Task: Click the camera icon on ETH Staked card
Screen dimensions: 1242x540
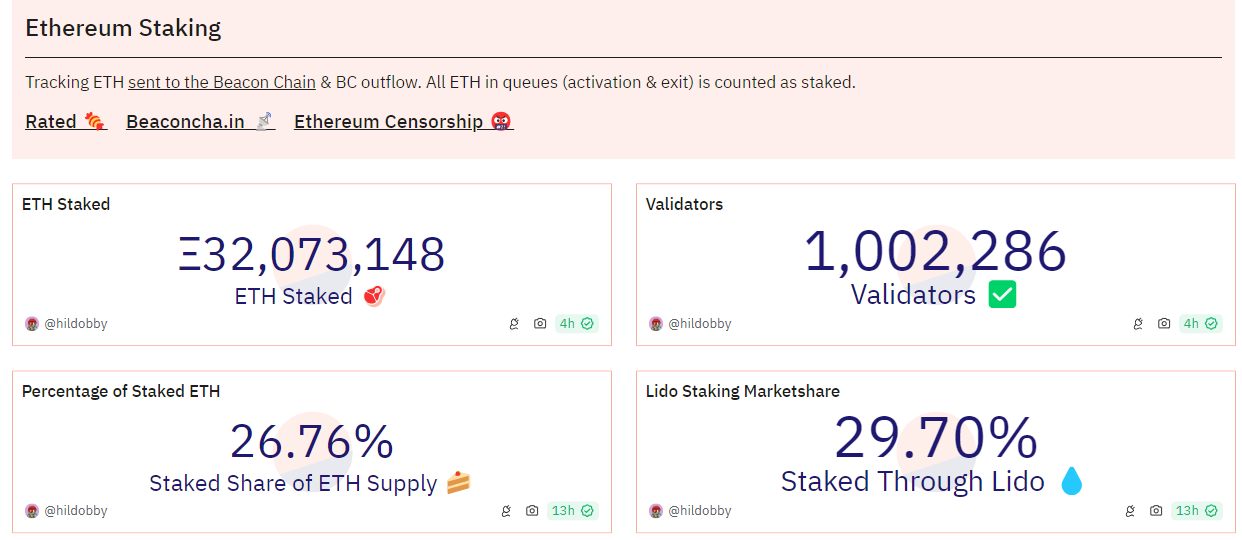Action: click(540, 324)
